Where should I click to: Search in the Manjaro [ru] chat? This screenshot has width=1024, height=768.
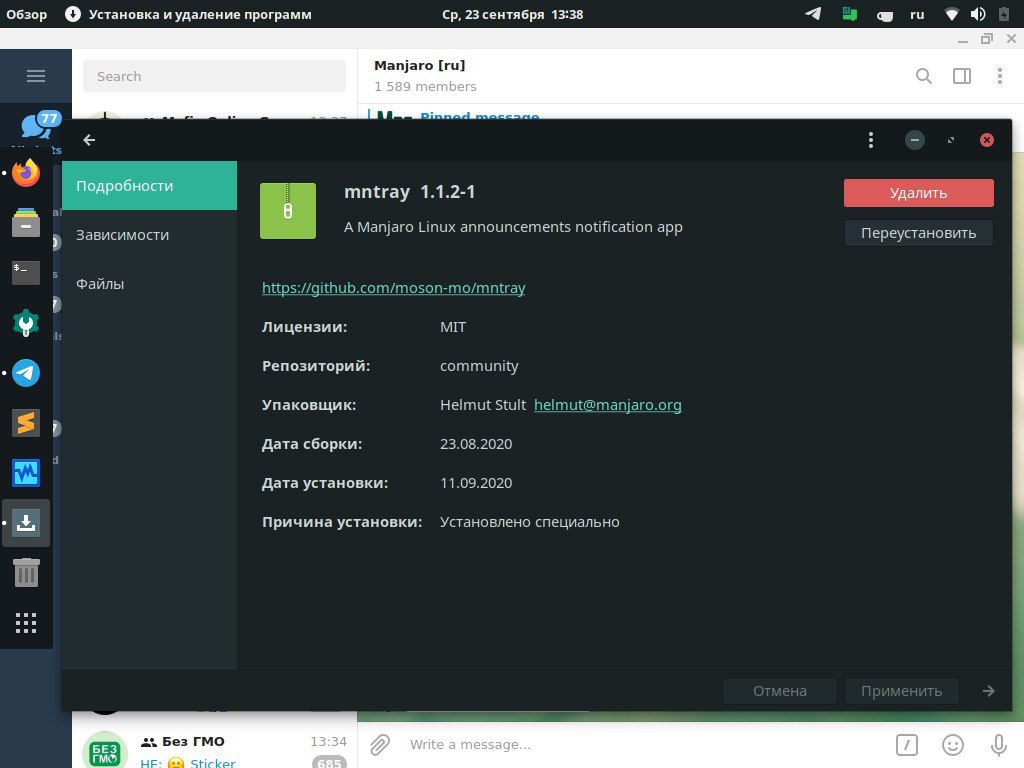pyautogui.click(x=923, y=76)
